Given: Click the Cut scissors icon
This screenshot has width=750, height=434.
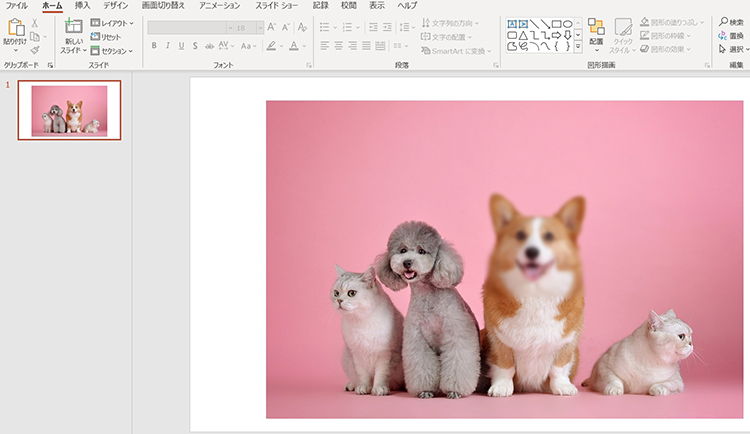Looking at the screenshot, I should tap(35, 23).
